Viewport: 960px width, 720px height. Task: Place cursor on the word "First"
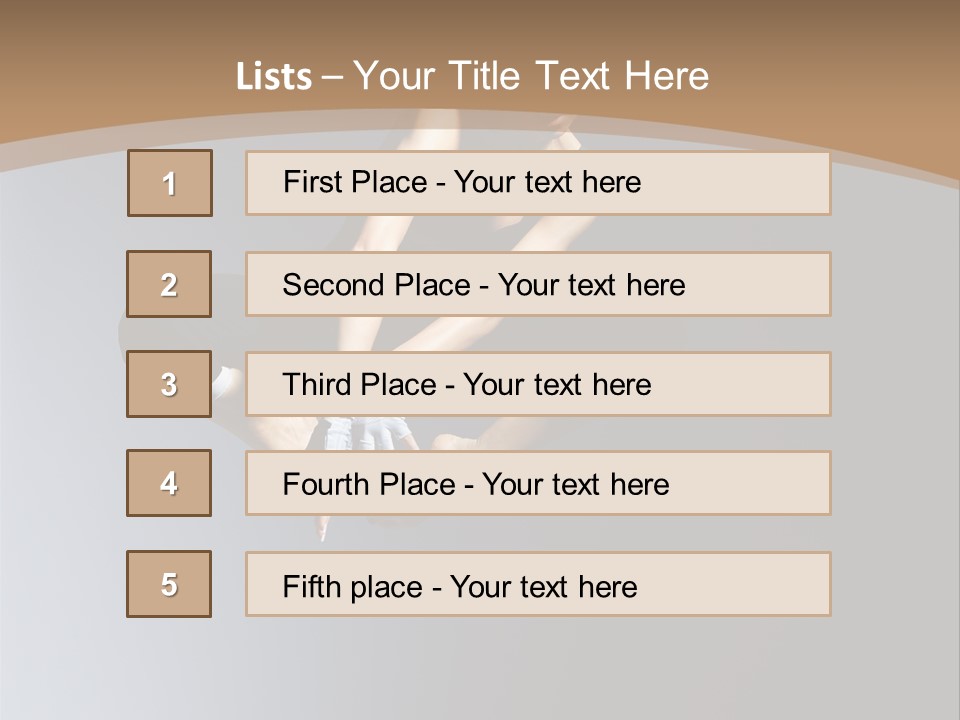pyautogui.click(x=312, y=182)
